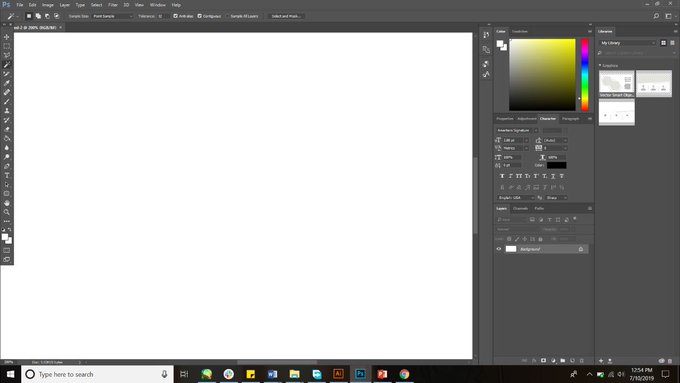680x383 pixels.
Task: Toggle Underline in Character panel
Action: tap(553, 176)
